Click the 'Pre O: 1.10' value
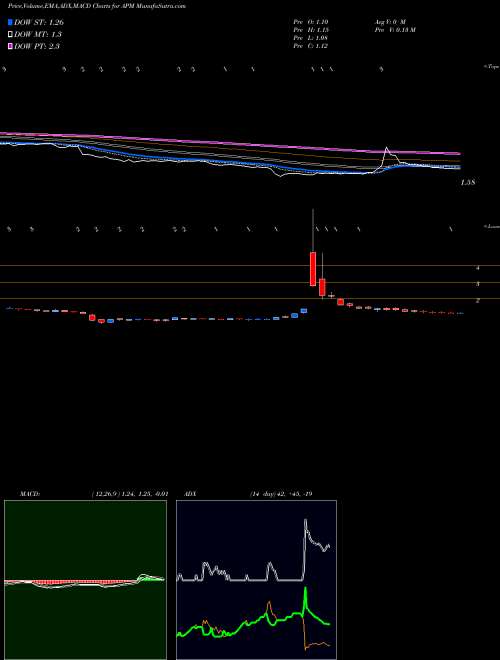This screenshot has width=500, height=660. [x=311, y=21]
